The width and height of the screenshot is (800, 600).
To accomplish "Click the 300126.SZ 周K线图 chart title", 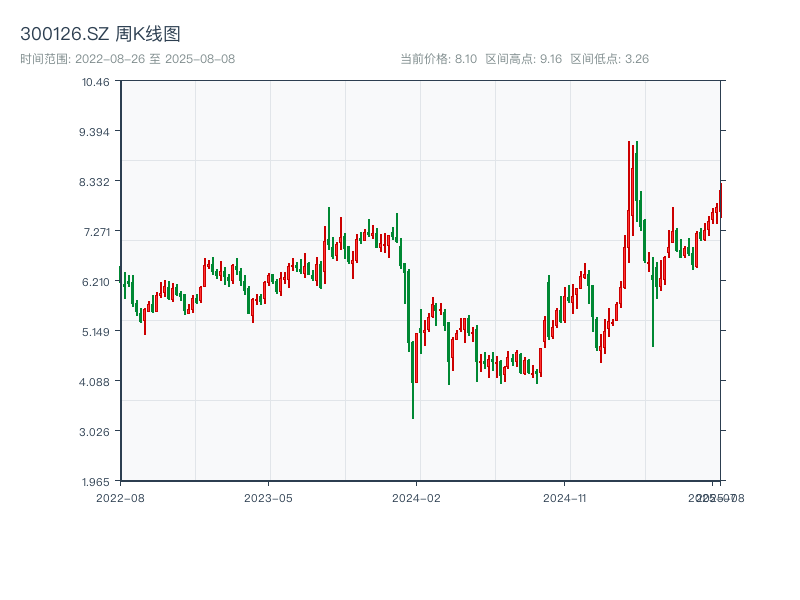I will point(100,34).
